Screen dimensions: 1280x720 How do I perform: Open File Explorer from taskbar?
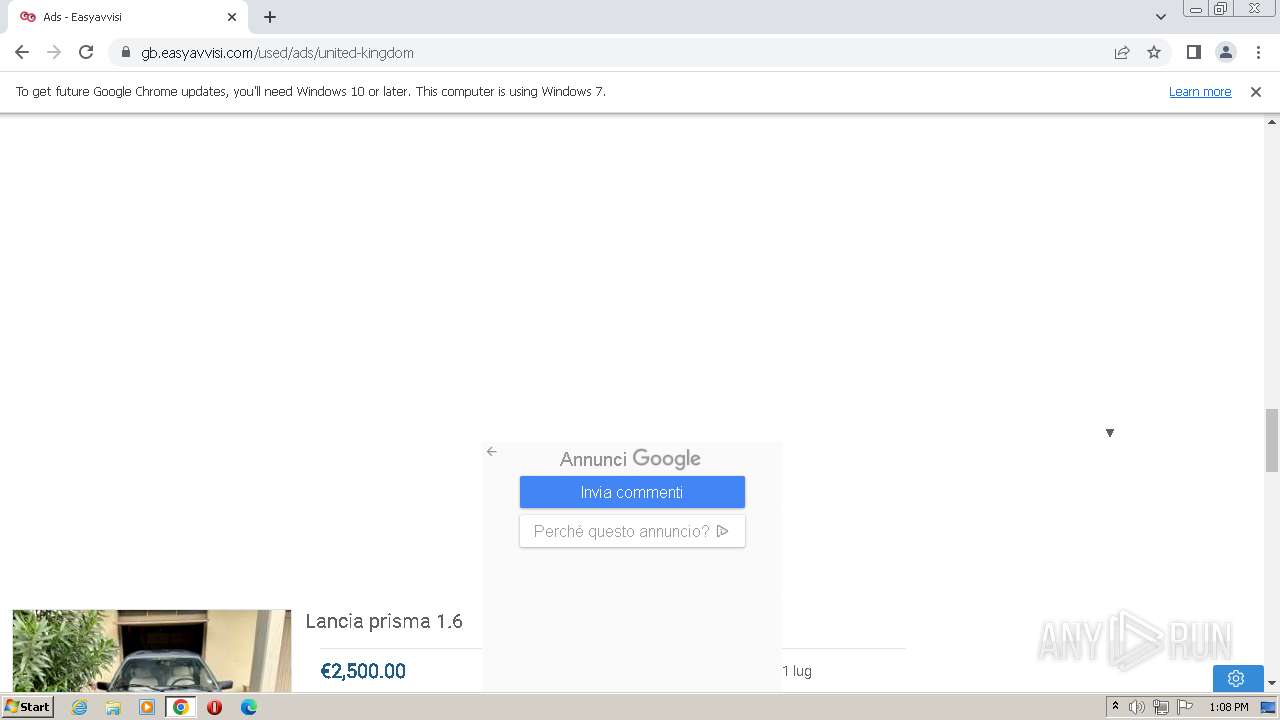coord(113,707)
